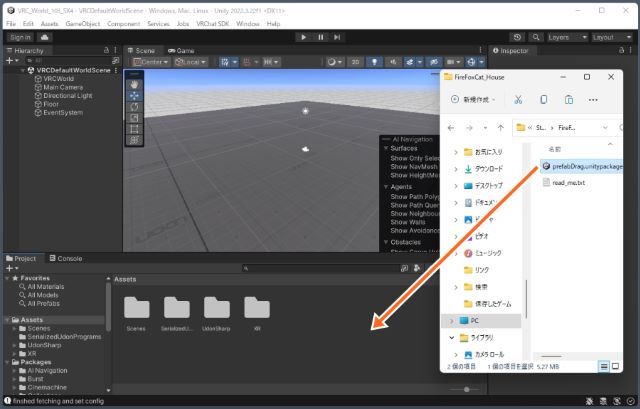Click Explorer back navigation arrow
This screenshot has height=409, width=640.
(x=451, y=128)
